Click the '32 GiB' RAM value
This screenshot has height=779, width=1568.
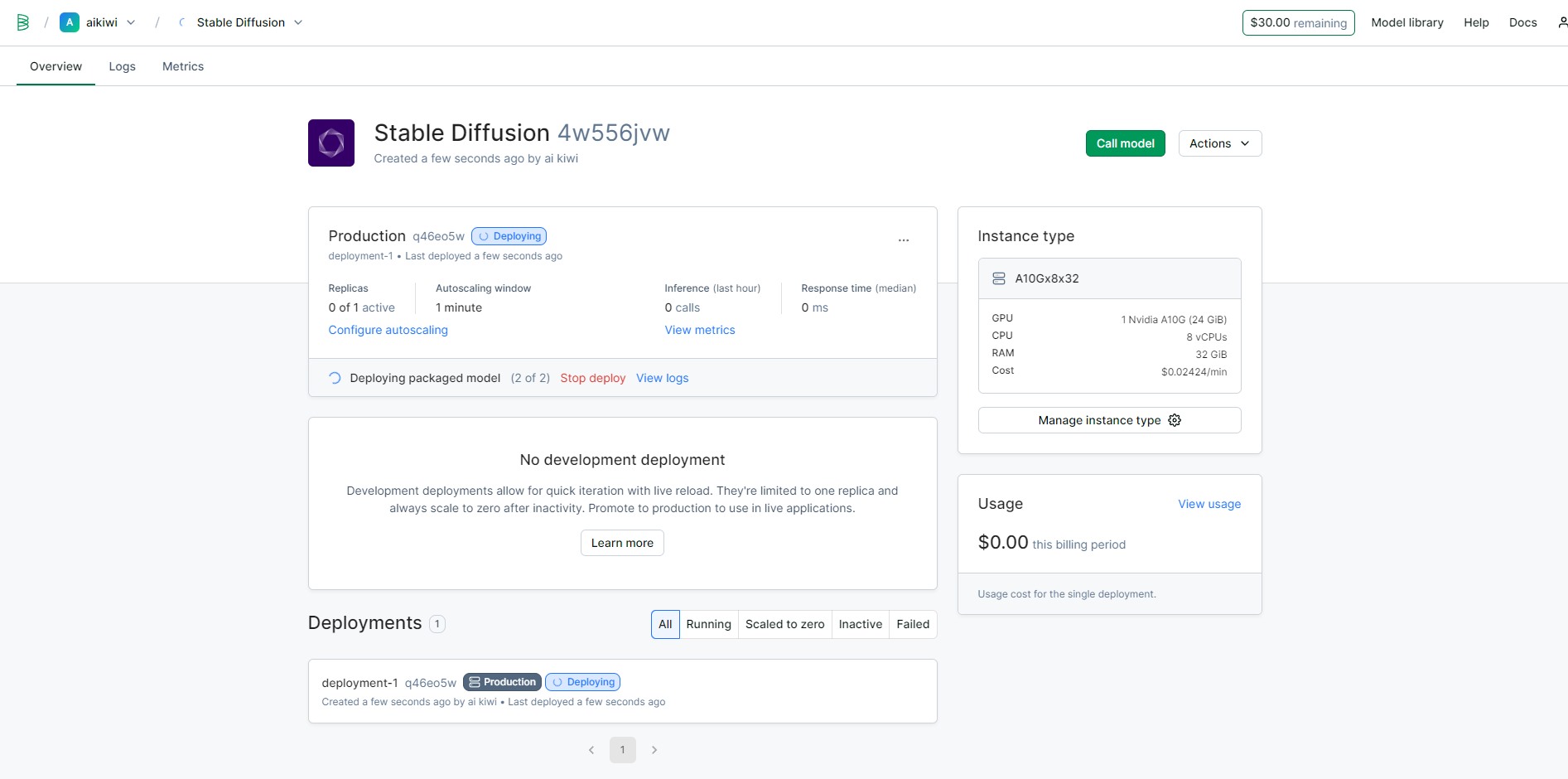pos(1211,355)
